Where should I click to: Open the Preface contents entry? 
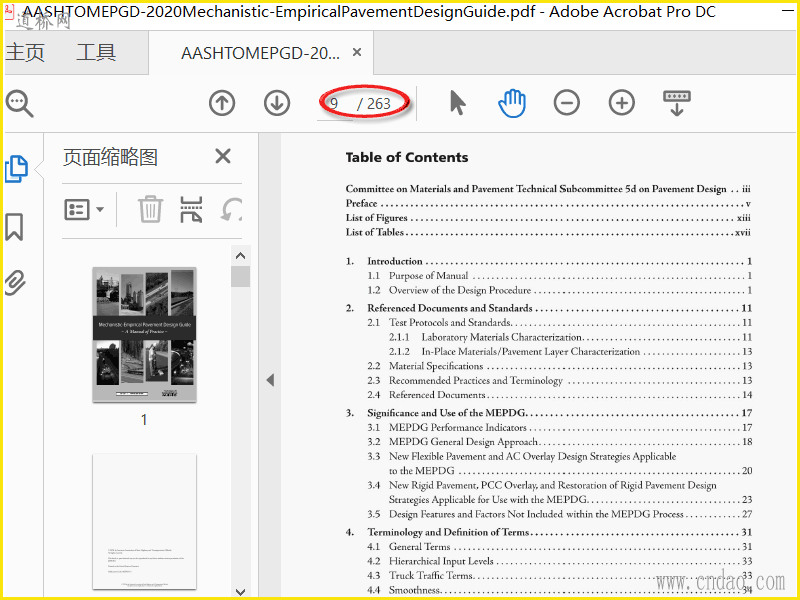[x=548, y=203]
